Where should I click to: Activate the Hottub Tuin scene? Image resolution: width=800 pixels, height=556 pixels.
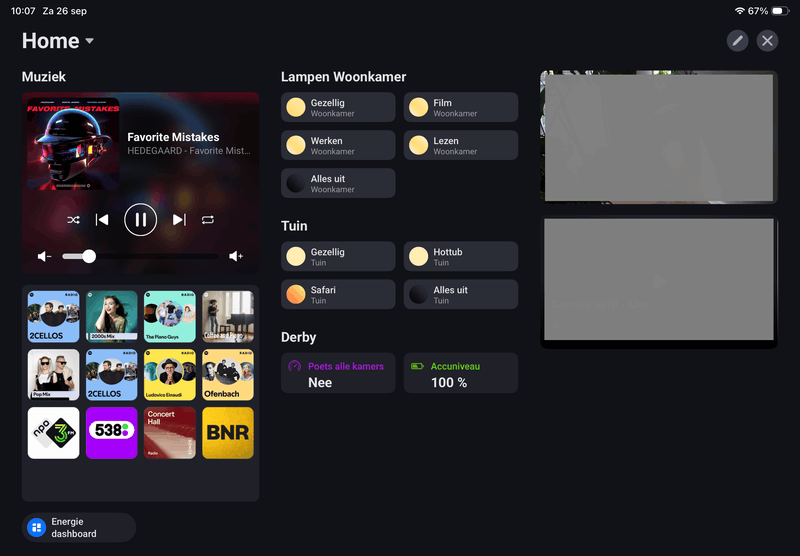[x=461, y=256]
